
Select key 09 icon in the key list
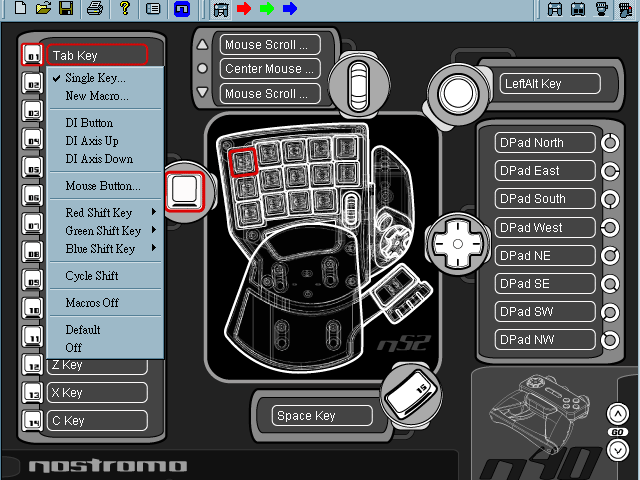tap(32, 280)
